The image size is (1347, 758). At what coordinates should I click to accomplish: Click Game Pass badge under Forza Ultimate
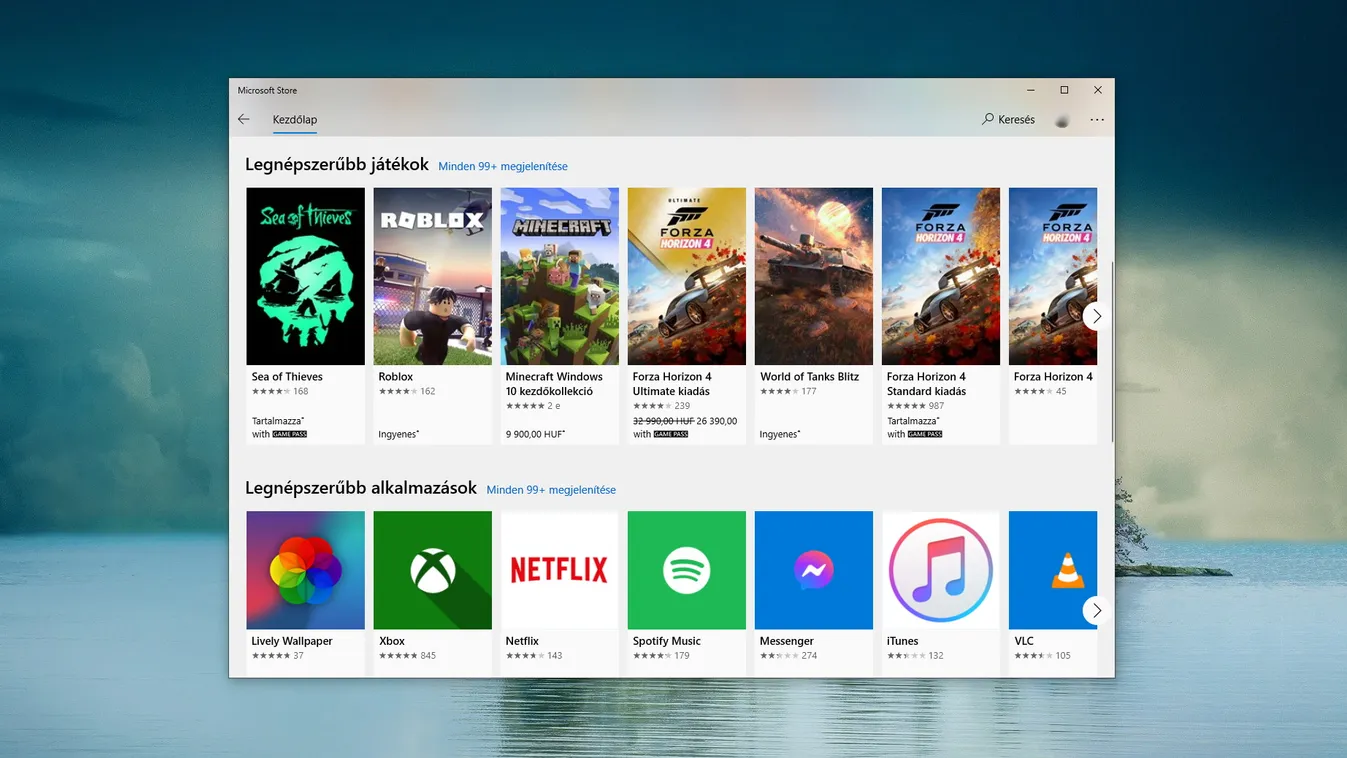pos(671,434)
